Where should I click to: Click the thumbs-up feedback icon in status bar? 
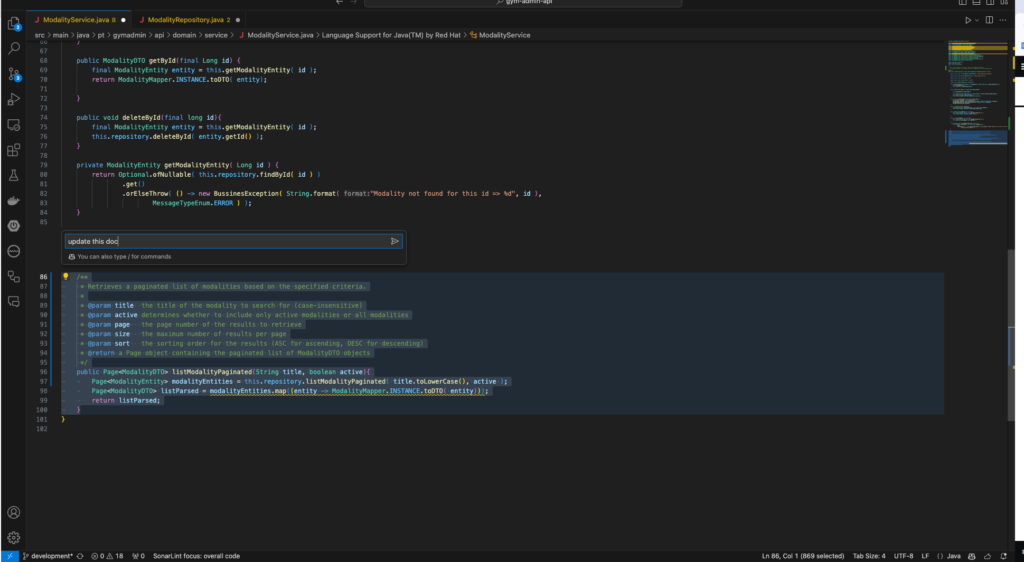(x=987, y=556)
